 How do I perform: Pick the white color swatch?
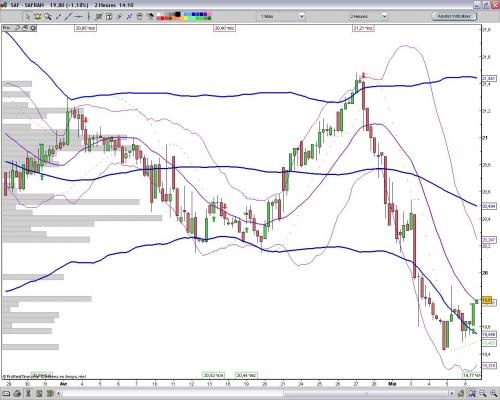pos(158,14)
